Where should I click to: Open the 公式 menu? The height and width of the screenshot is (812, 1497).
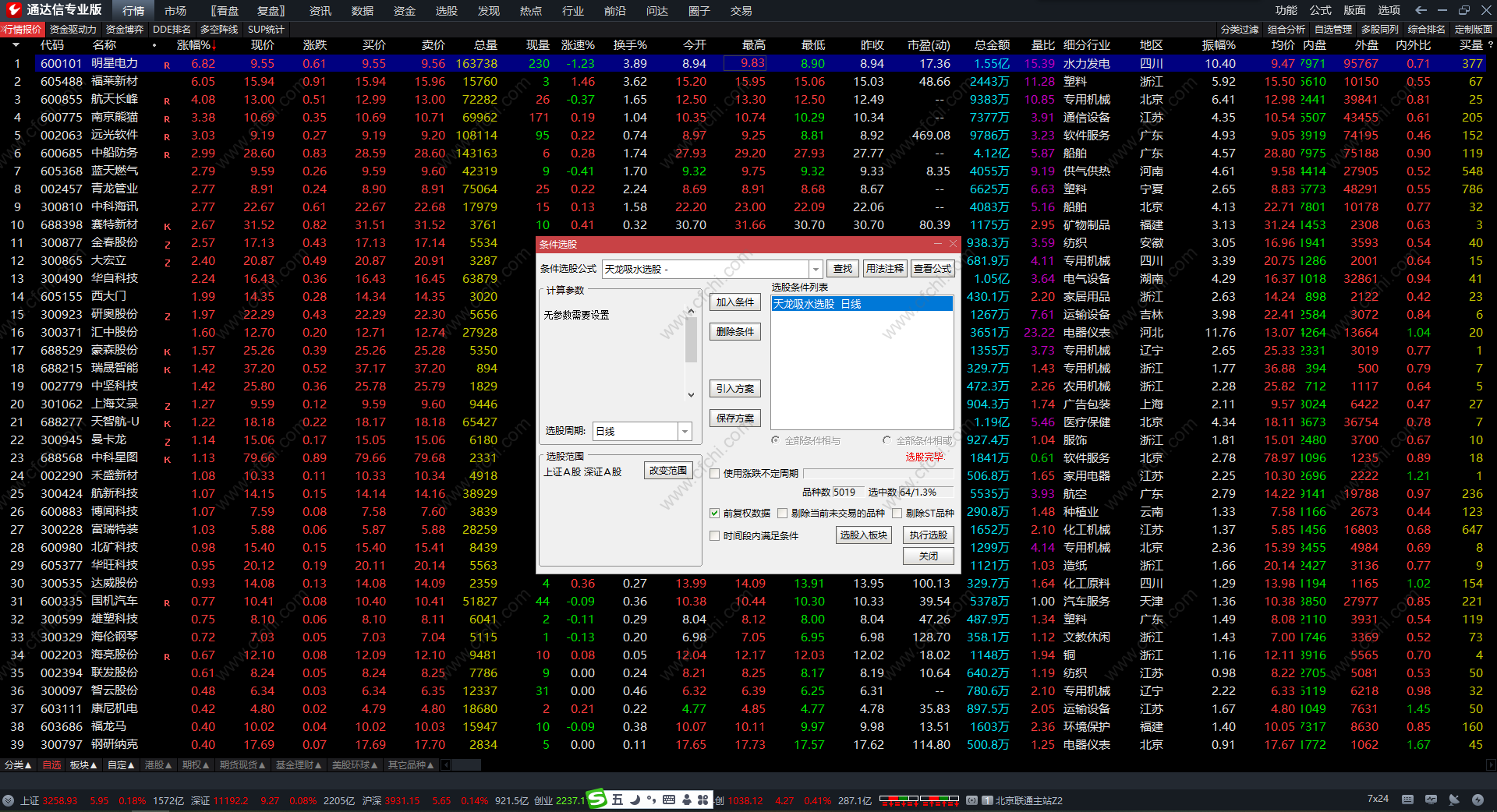(x=1320, y=10)
